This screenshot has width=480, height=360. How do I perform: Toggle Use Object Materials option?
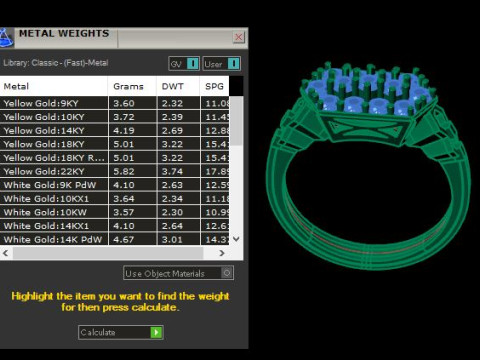point(178,273)
